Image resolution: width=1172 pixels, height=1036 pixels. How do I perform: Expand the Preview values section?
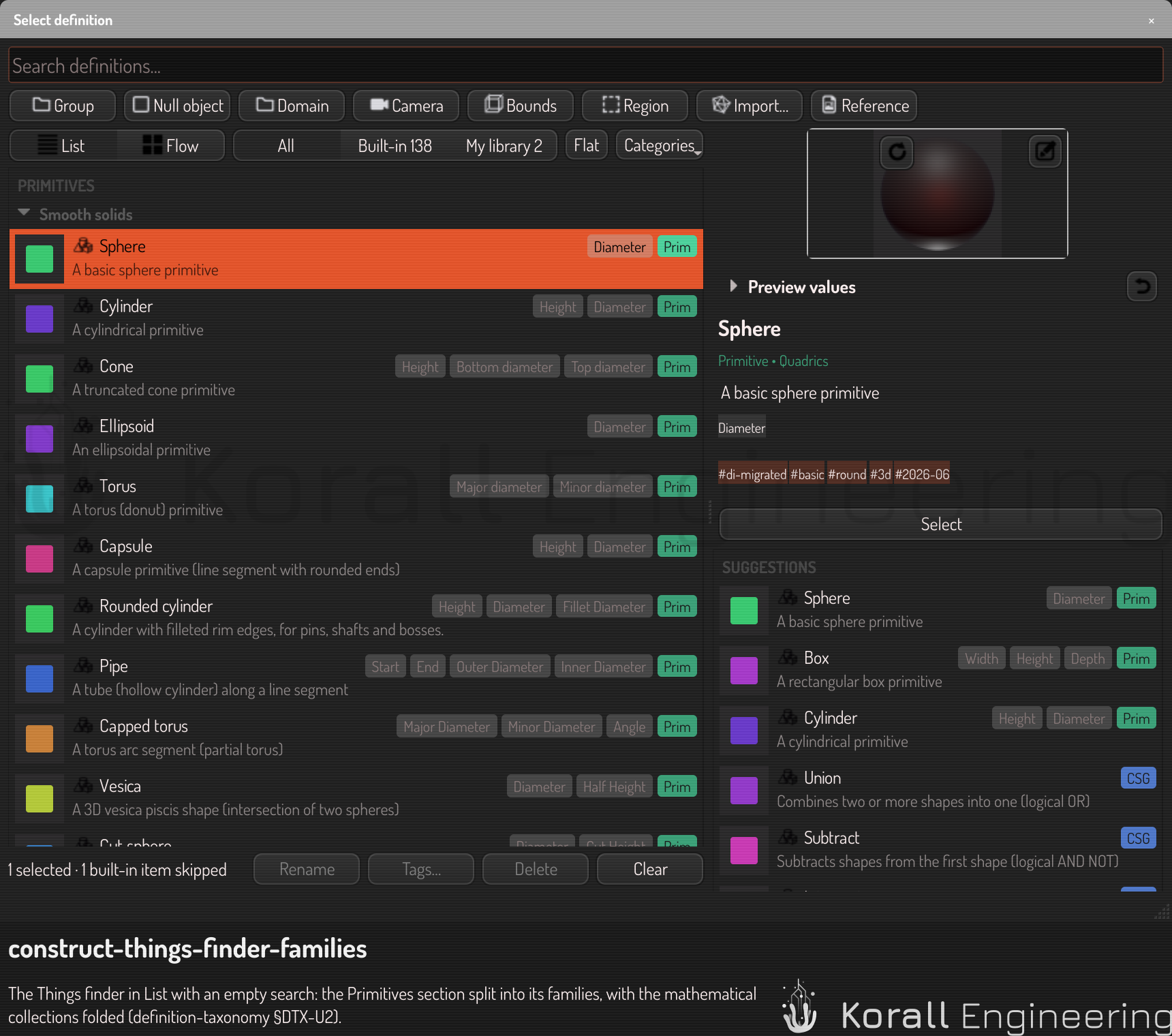(x=733, y=286)
